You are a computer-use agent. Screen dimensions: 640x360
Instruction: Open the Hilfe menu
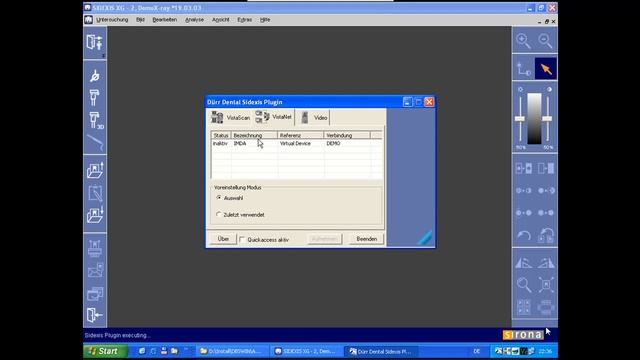click(265, 20)
